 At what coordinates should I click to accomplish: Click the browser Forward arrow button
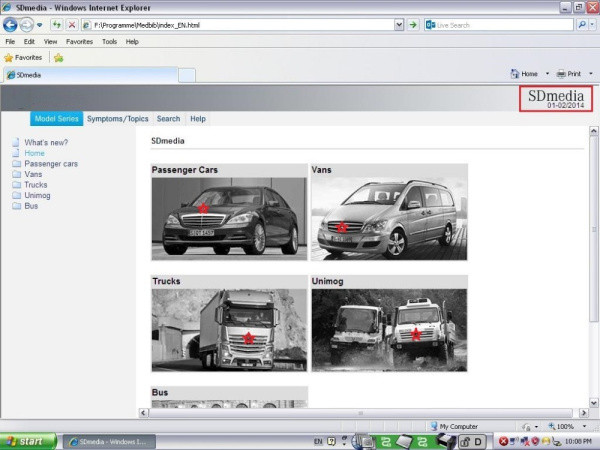26,25
